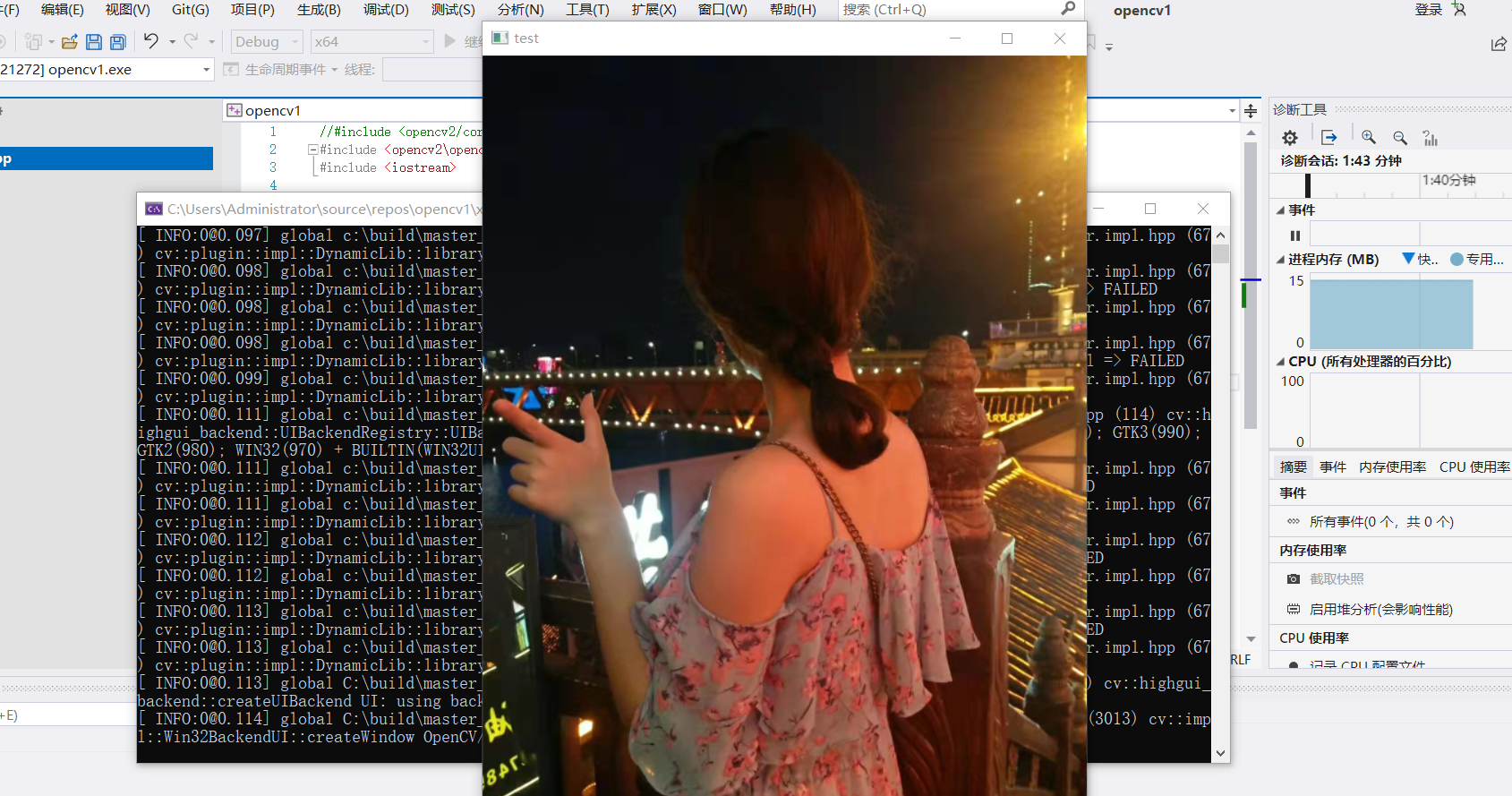The height and width of the screenshot is (796, 1512).
Task: Open the View menu
Action: pyautogui.click(x=128, y=10)
